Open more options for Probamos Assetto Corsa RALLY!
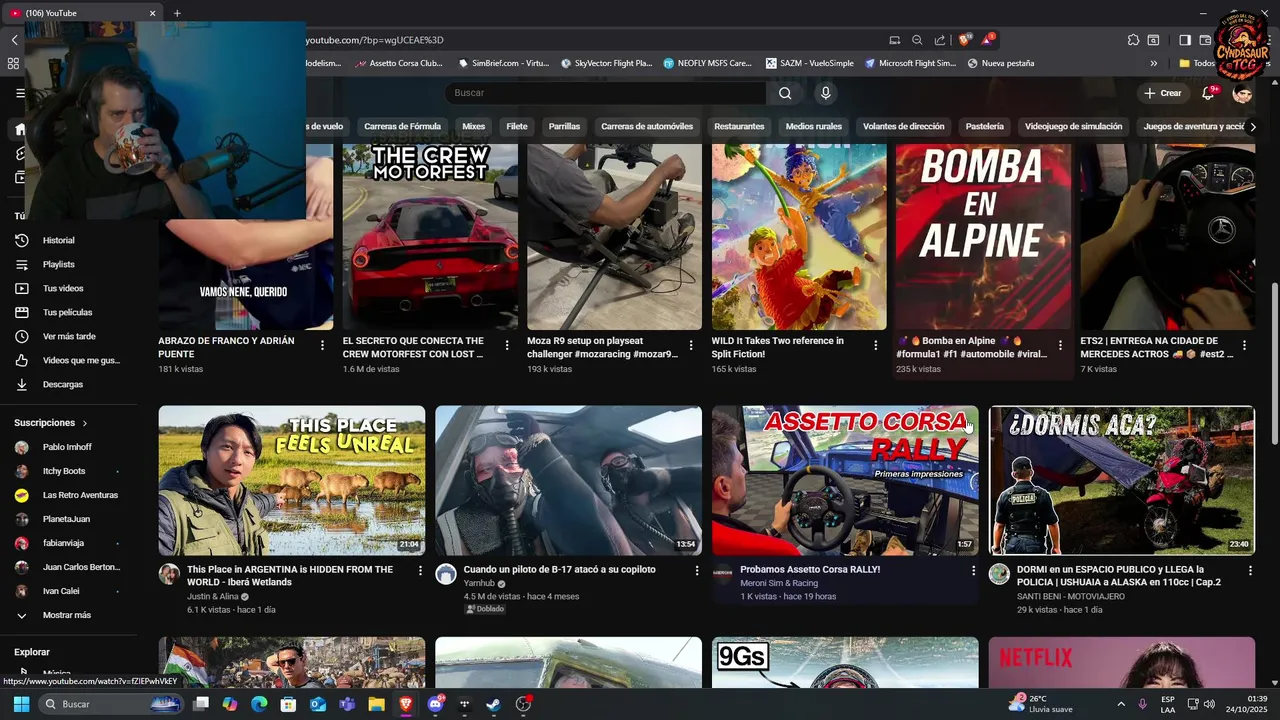Screen dimensions: 1280x720 pos(973,570)
